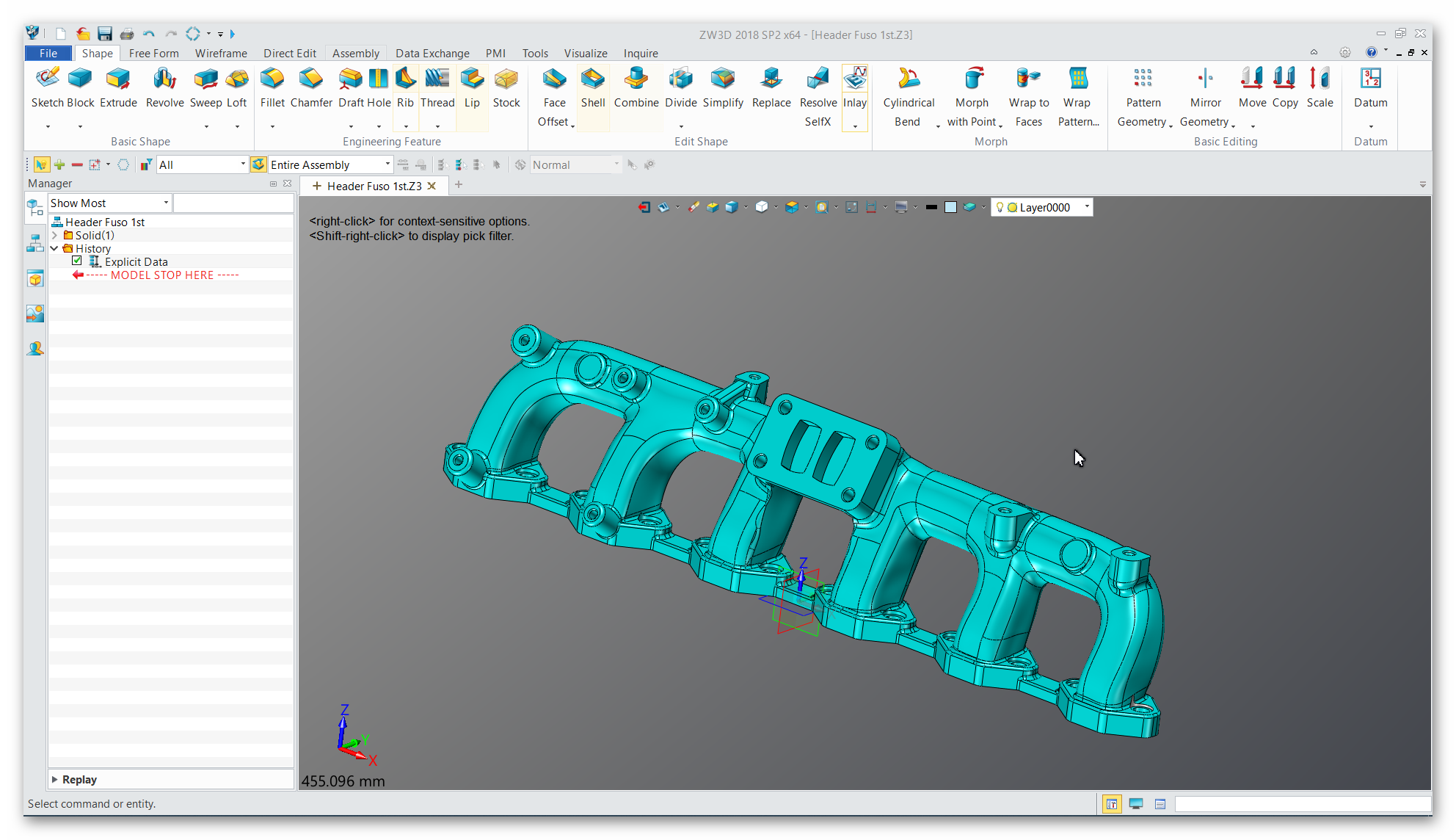Expand the Replay section

point(55,779)
